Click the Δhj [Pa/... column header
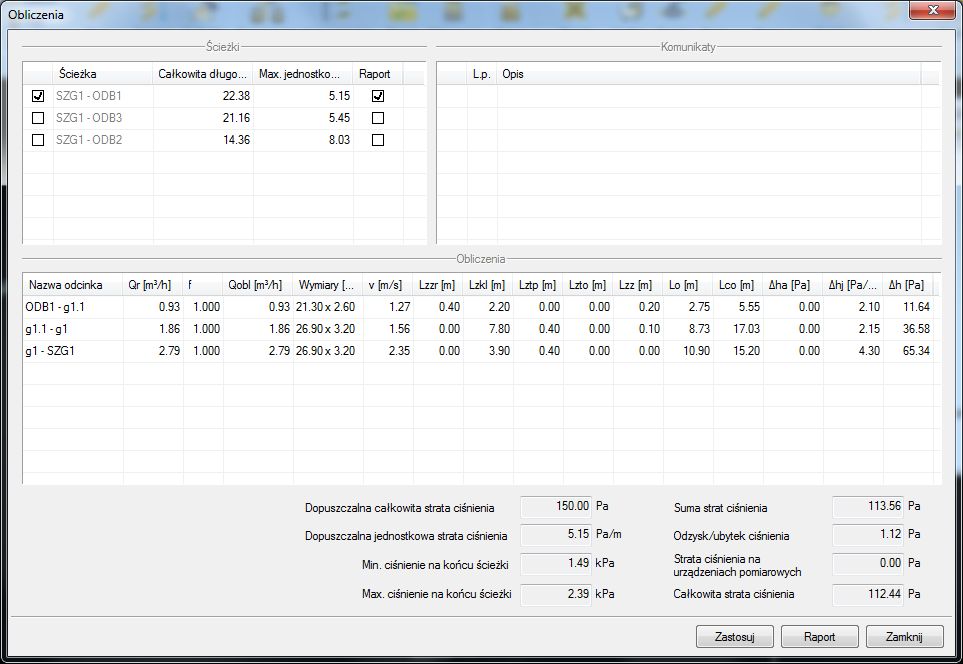 853,285
